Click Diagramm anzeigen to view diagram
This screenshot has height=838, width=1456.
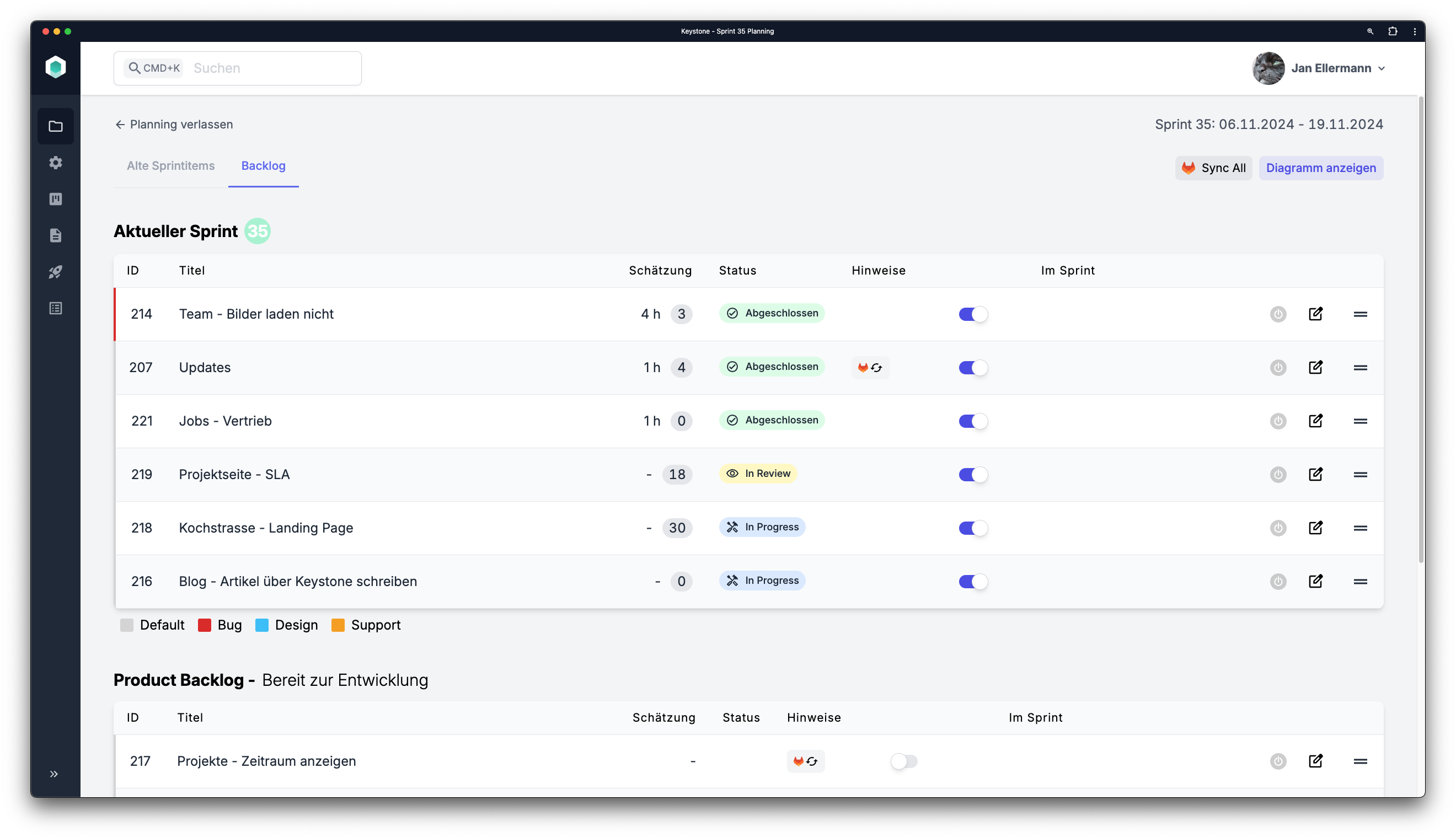tap(1321, 168)
